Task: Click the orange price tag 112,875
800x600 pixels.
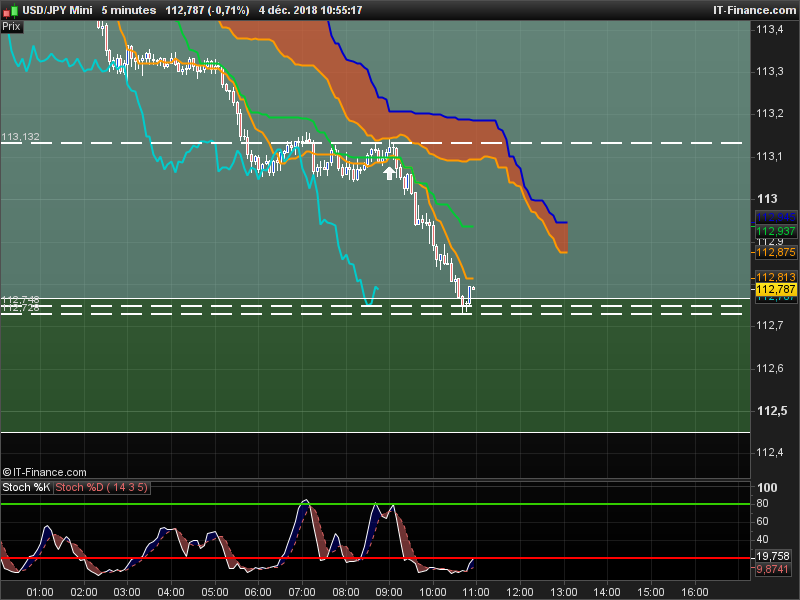Action: point(776,252)
